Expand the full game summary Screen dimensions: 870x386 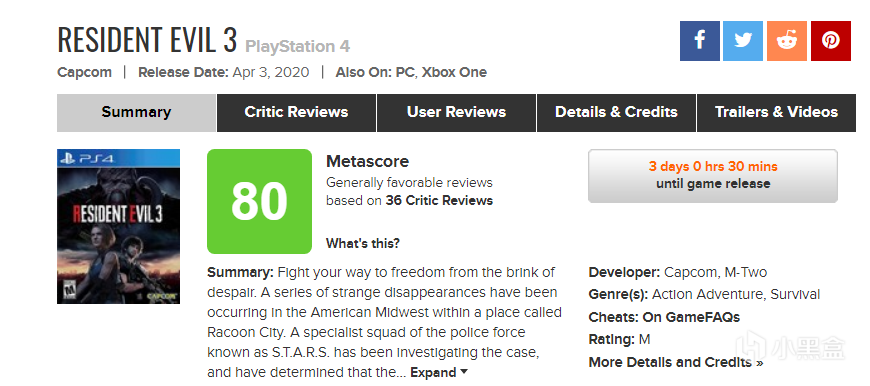click(439, 372)
